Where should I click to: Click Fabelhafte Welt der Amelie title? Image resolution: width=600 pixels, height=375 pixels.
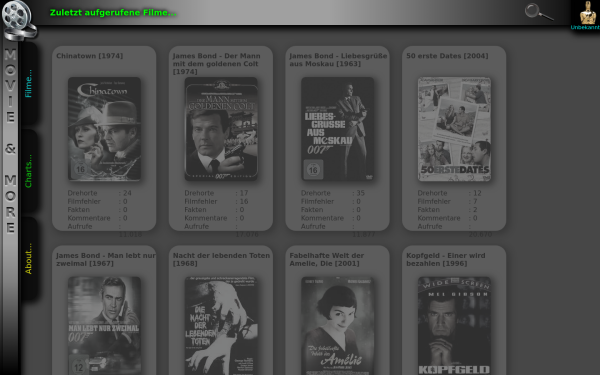click(327, 259)
